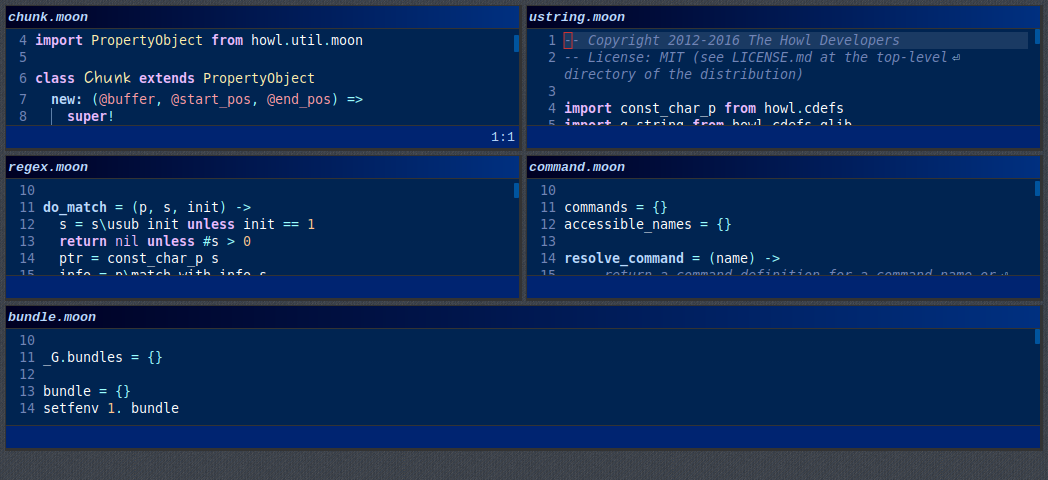Click the bundle.moon header bar
The image size is (1048, 480).
coord(523,317)
